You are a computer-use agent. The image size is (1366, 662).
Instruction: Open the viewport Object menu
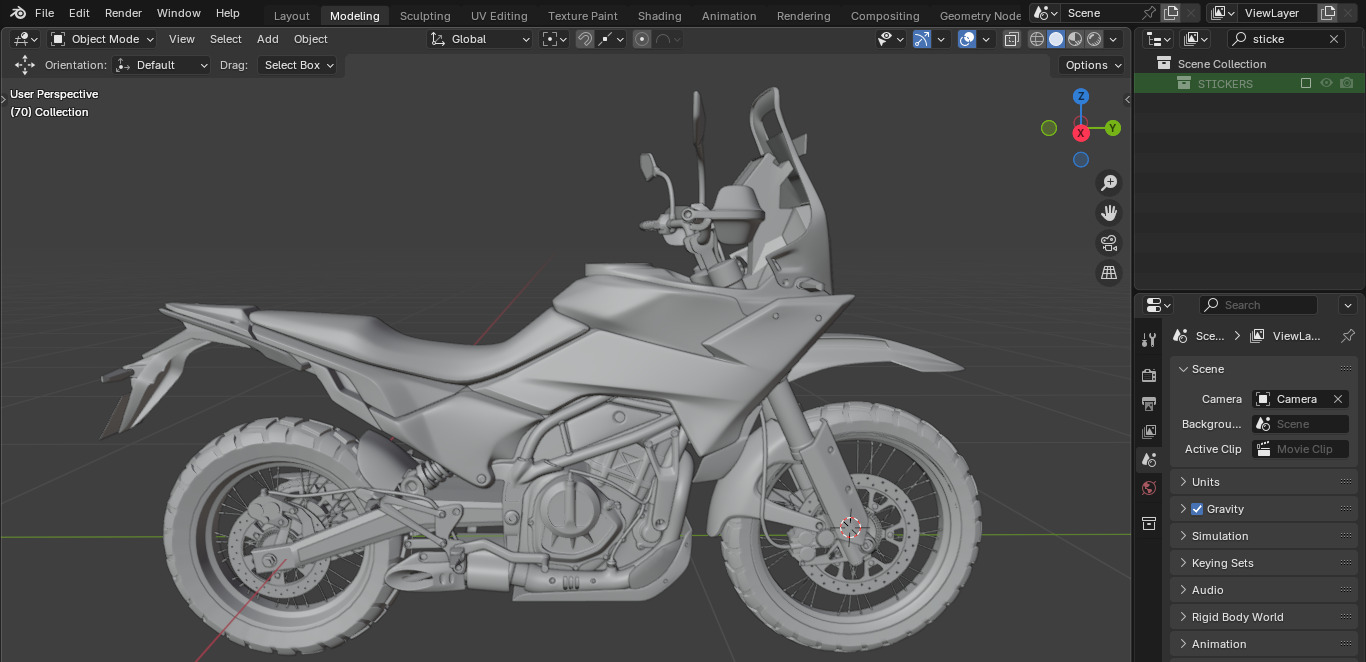pos(311,39)
